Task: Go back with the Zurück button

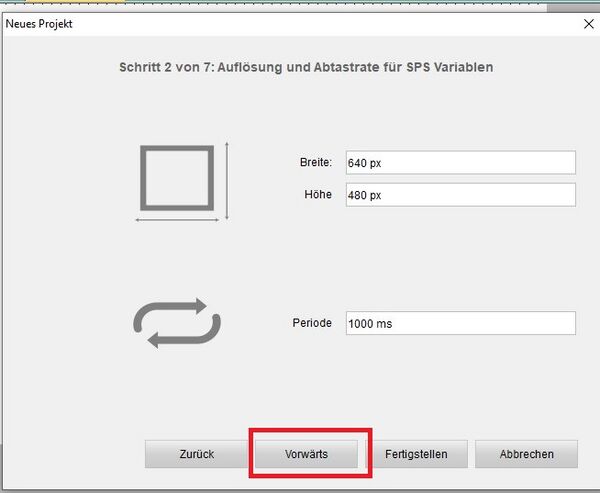Action: (196, 454)
